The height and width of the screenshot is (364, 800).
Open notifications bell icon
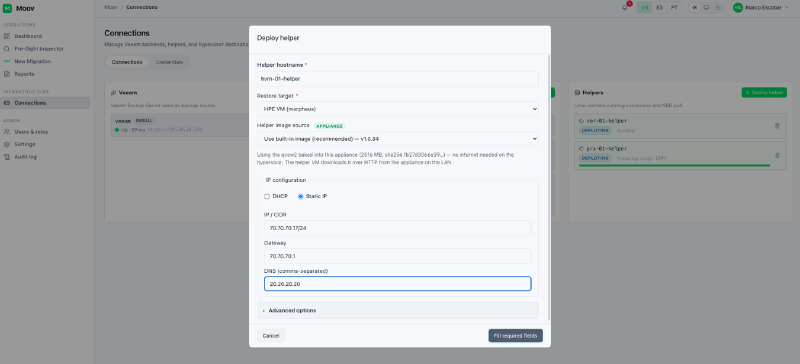click(625, 8)
